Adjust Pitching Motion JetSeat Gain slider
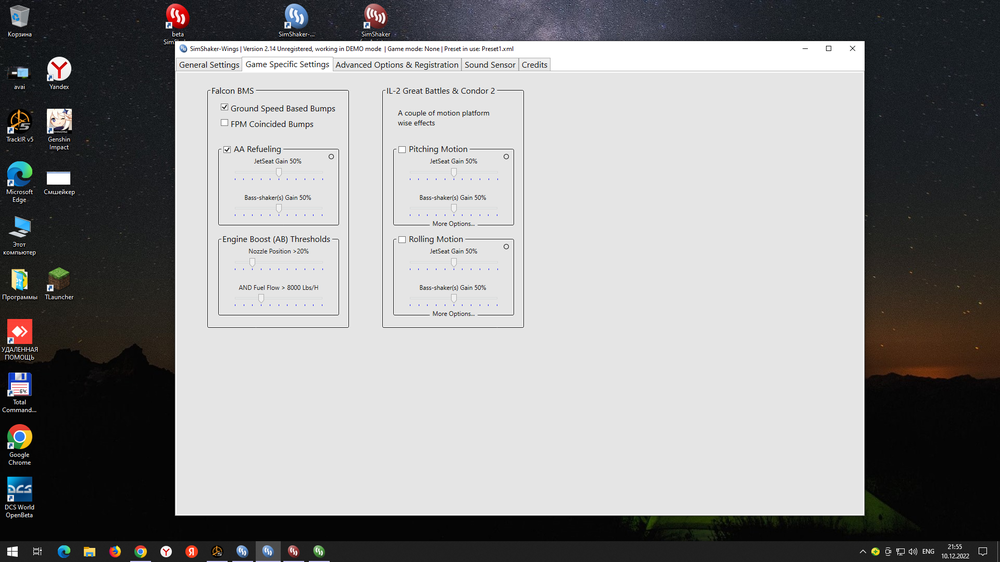 [453, 174]
